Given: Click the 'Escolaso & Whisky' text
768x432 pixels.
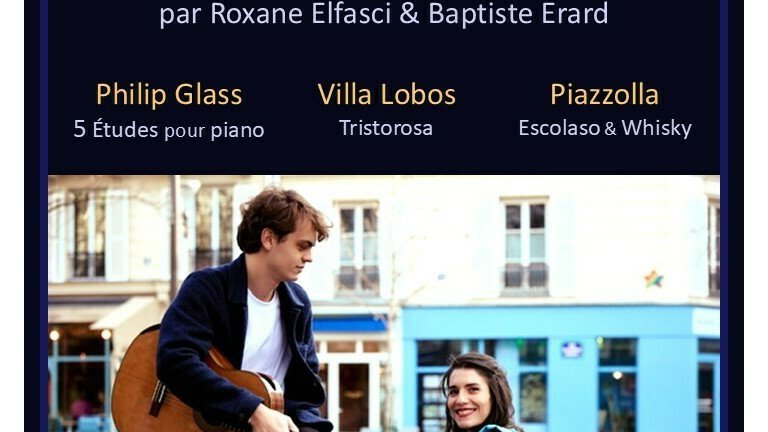Looking at the screenshot, I should [x=605, y=128].
